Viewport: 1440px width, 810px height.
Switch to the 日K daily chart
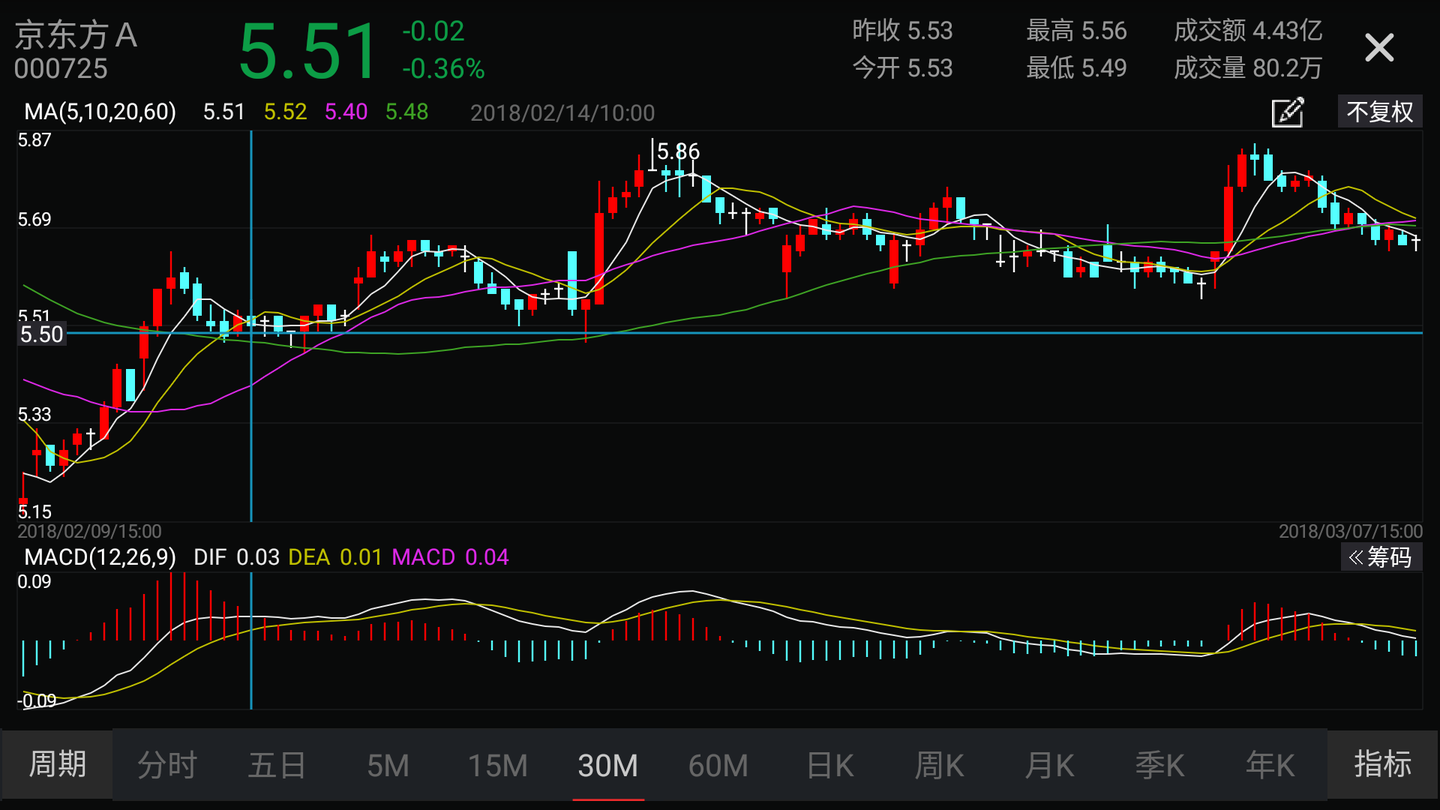pos(829,766)
